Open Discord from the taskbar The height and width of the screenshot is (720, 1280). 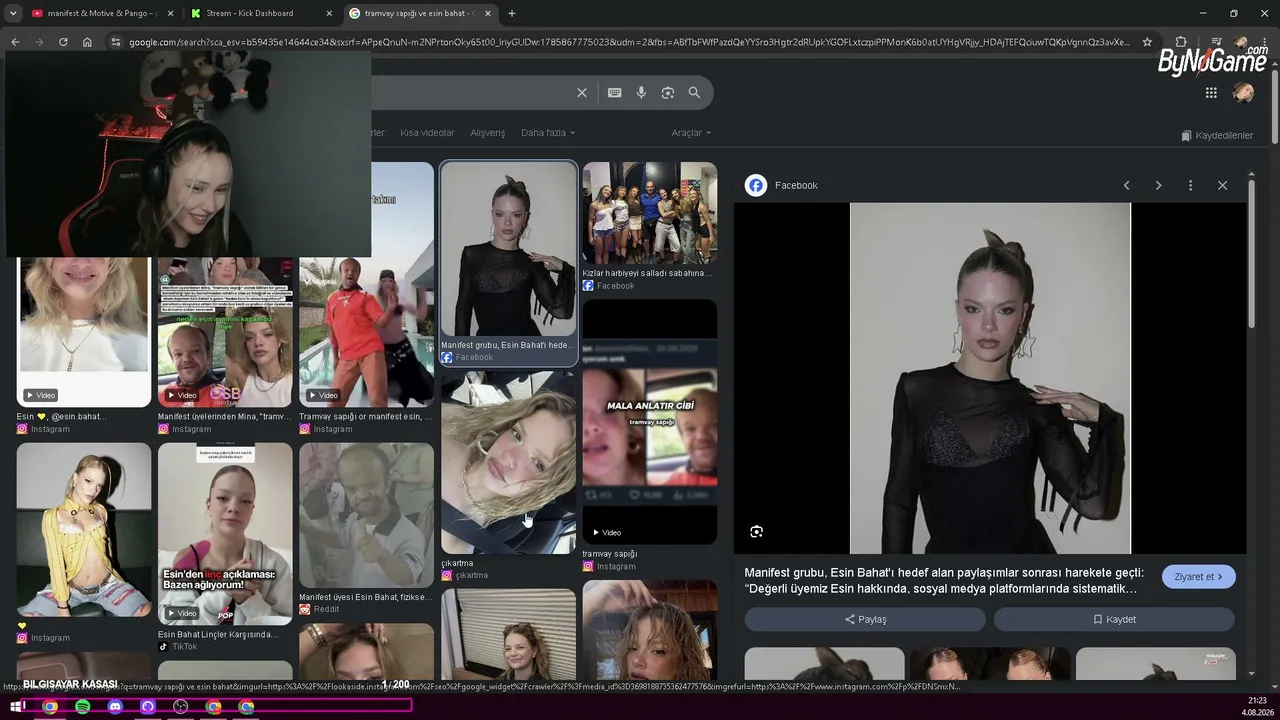point(115,706)
